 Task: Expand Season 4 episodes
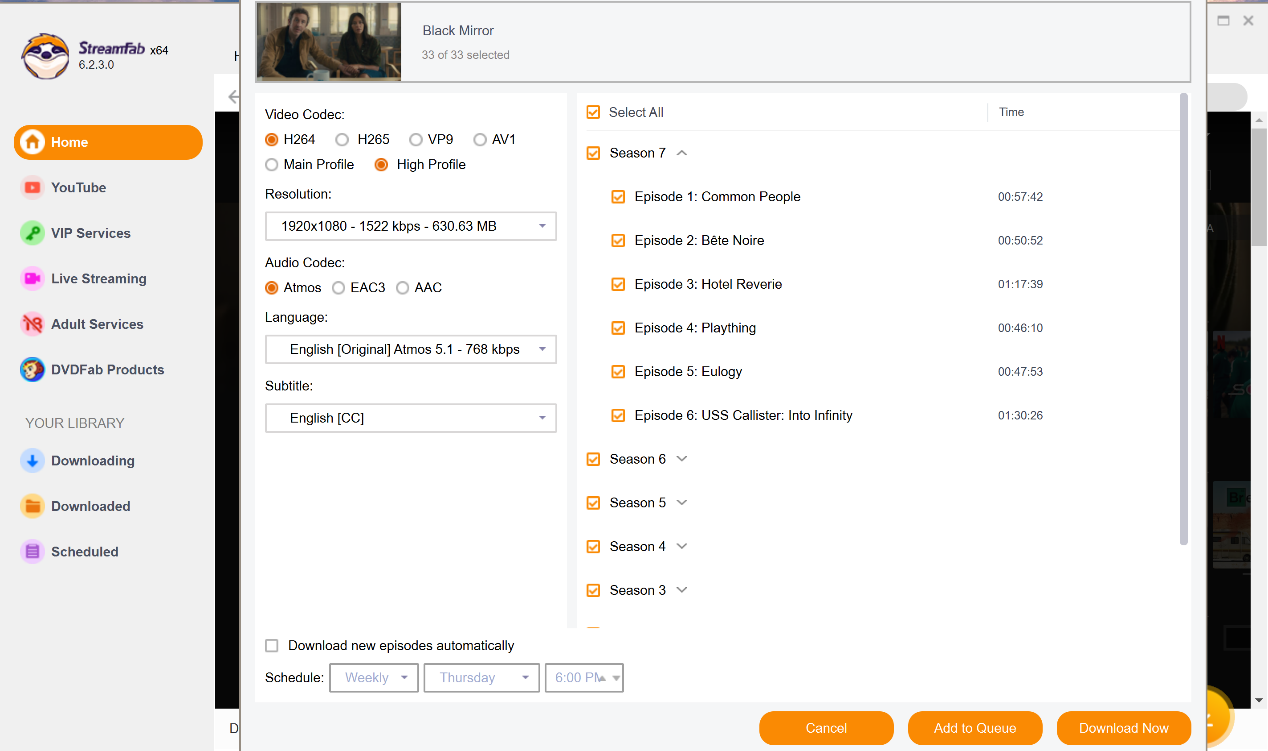pyautogui.click(x=682, y=546)
